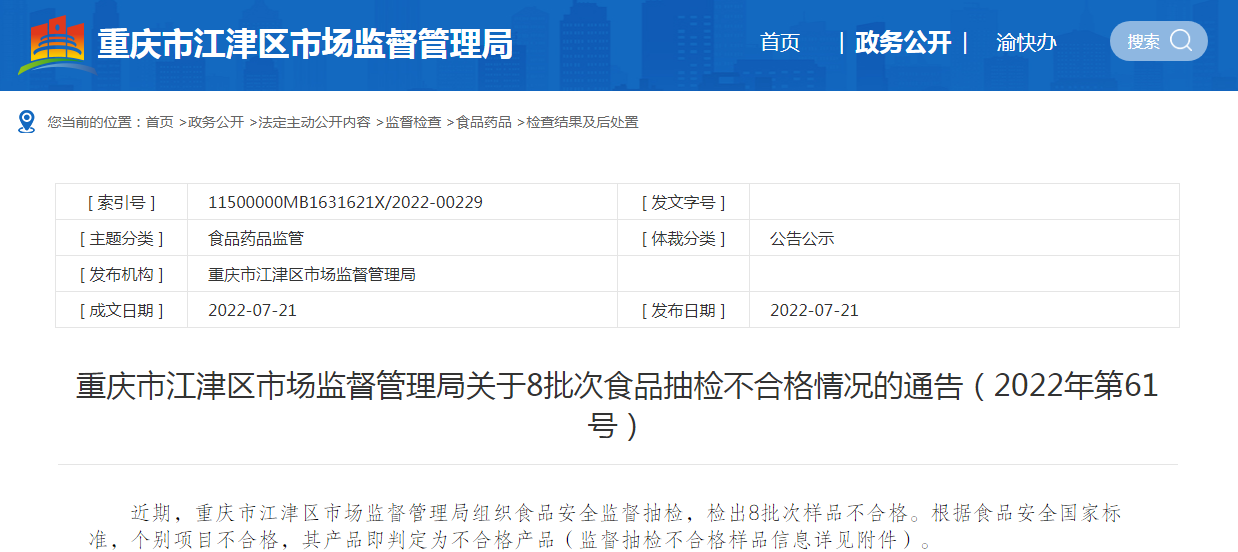Go to 首页 in the breadcrumb path
This screenshot has width=1238, height=552.
tap(159, 122)
